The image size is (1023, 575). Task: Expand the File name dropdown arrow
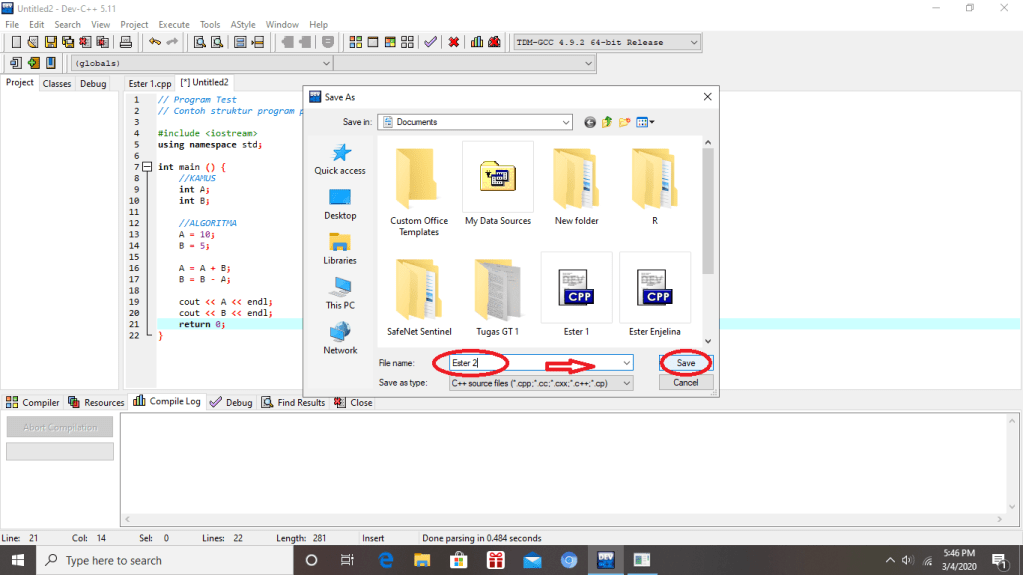tap(627, 363)
